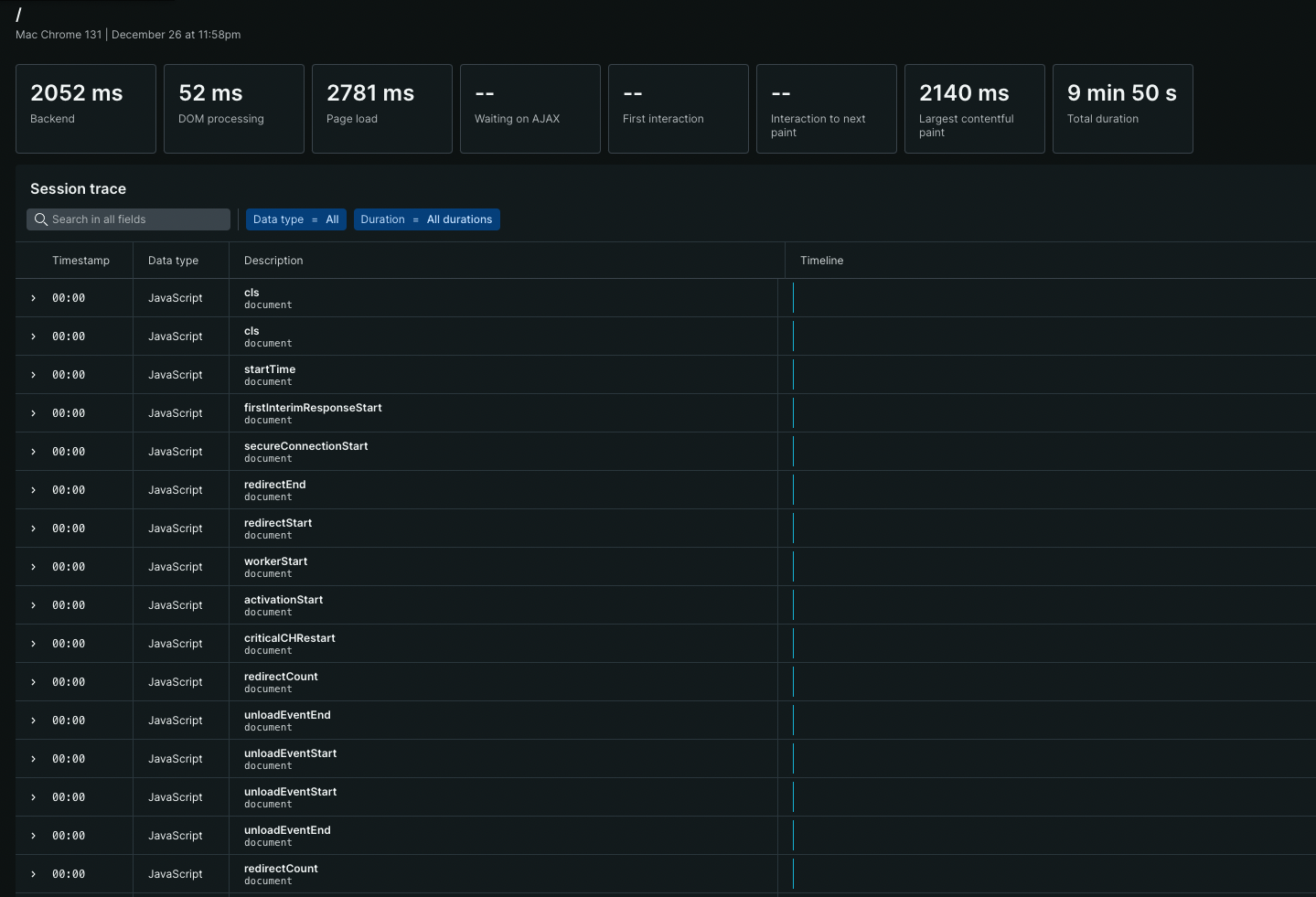Click the firstInterimResponseStart description text
The image size is (1316, 897).
click(x=313, y=408)
